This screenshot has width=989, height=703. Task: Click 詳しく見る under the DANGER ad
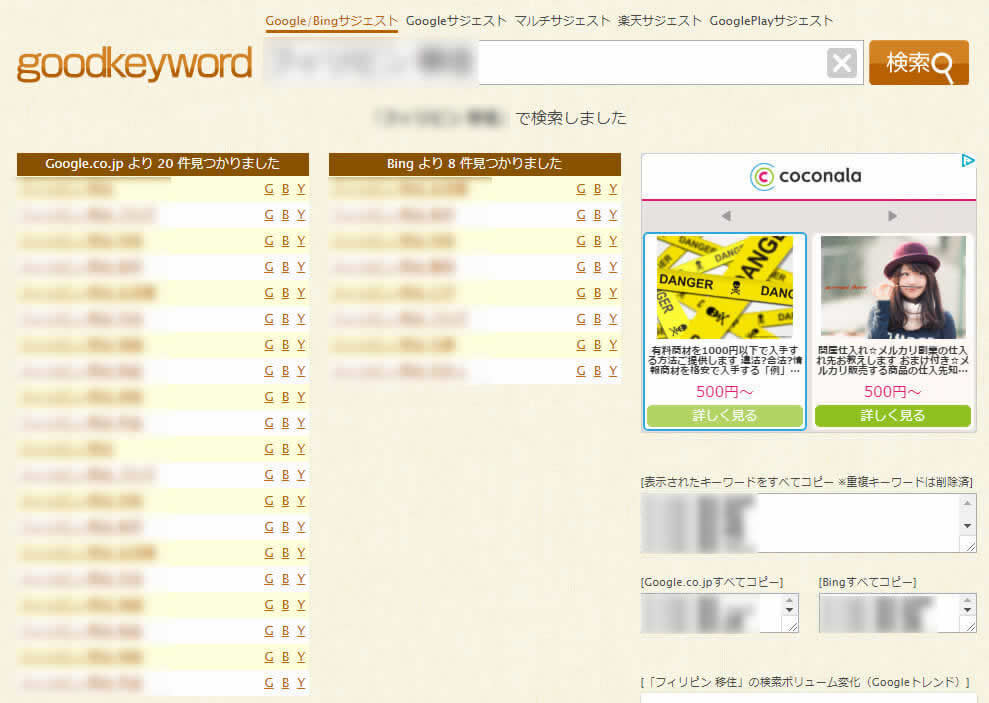pyautogui.click(x=725, y=415)
